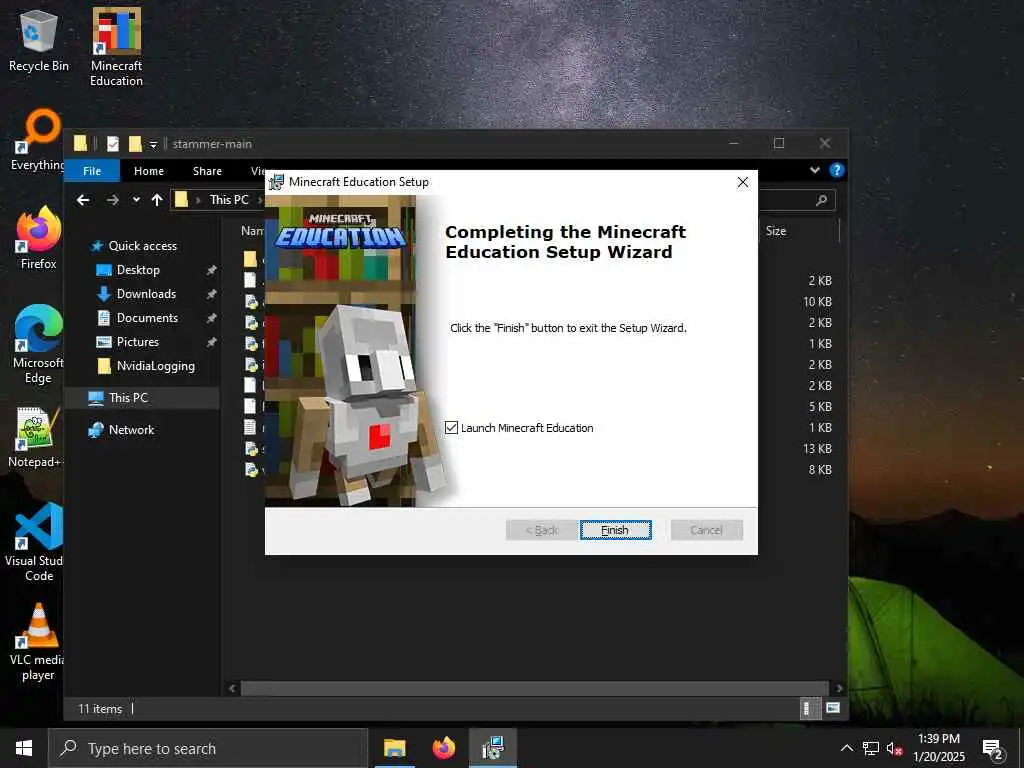The width and height of the screenshot is (1024, 768).
Task: Close the Minecraft Education Setup dialog
Action: (x=743, y=182)
